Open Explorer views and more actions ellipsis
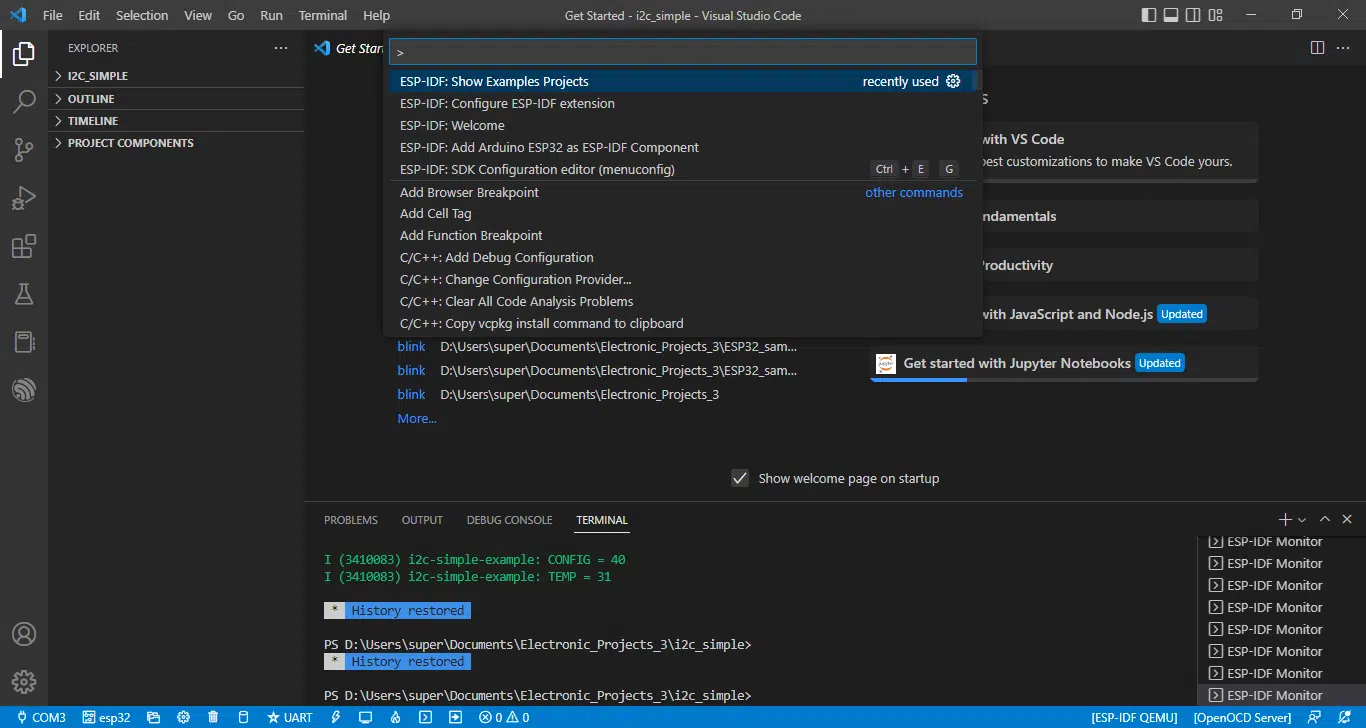This screenshot has height=728, width=1366. pyautogui.click(x=281, y=48)
